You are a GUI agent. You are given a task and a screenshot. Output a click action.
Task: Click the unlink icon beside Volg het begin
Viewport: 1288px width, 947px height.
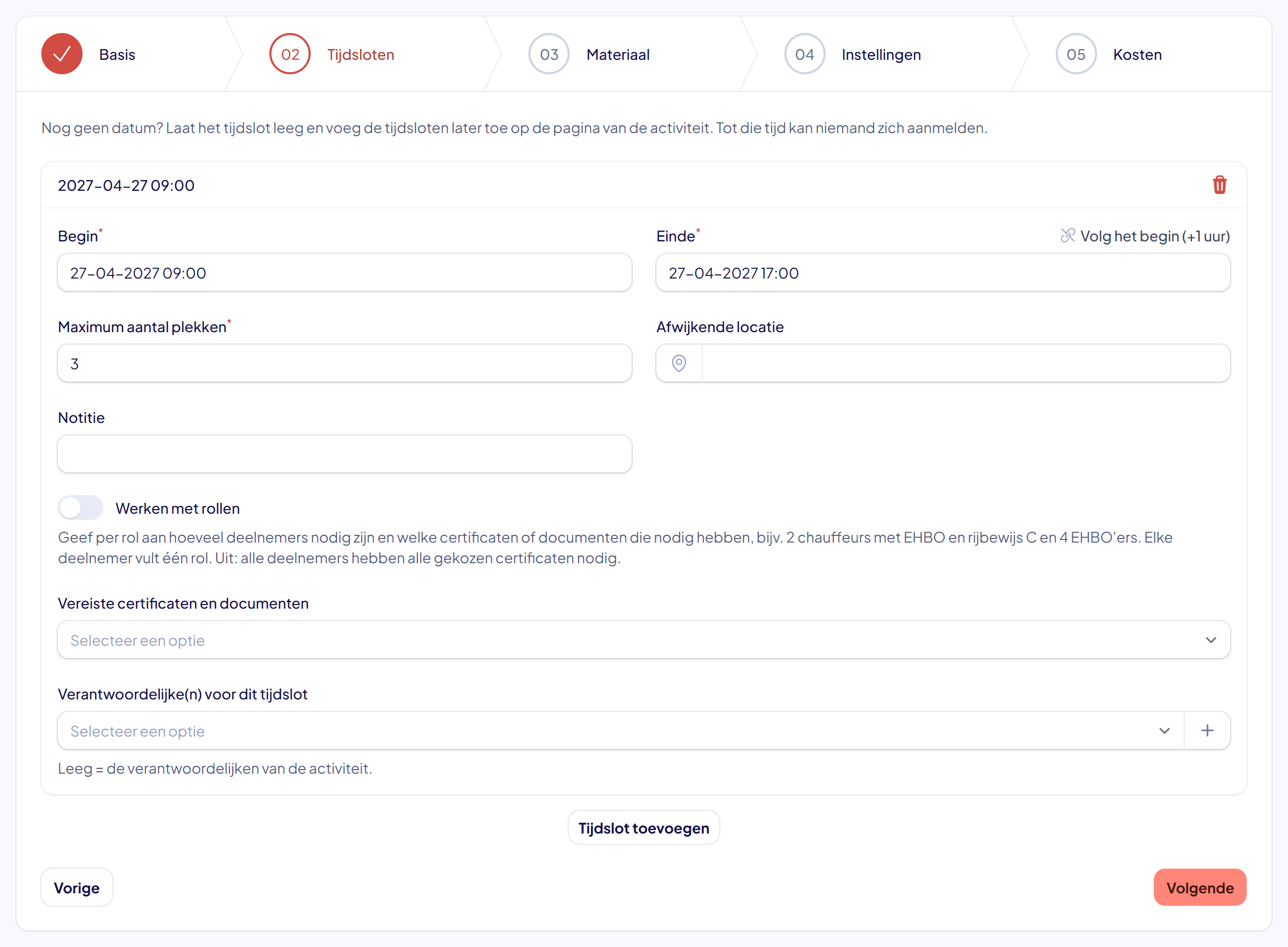pos(1067,236)
